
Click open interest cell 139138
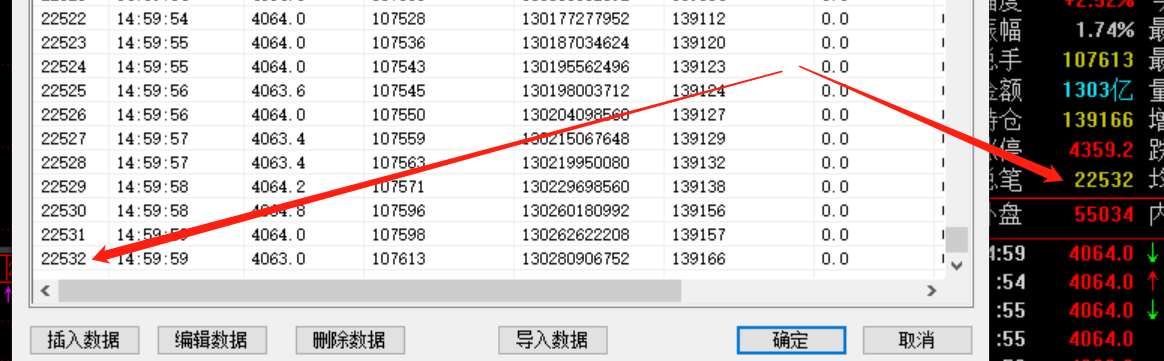(699, 186)
